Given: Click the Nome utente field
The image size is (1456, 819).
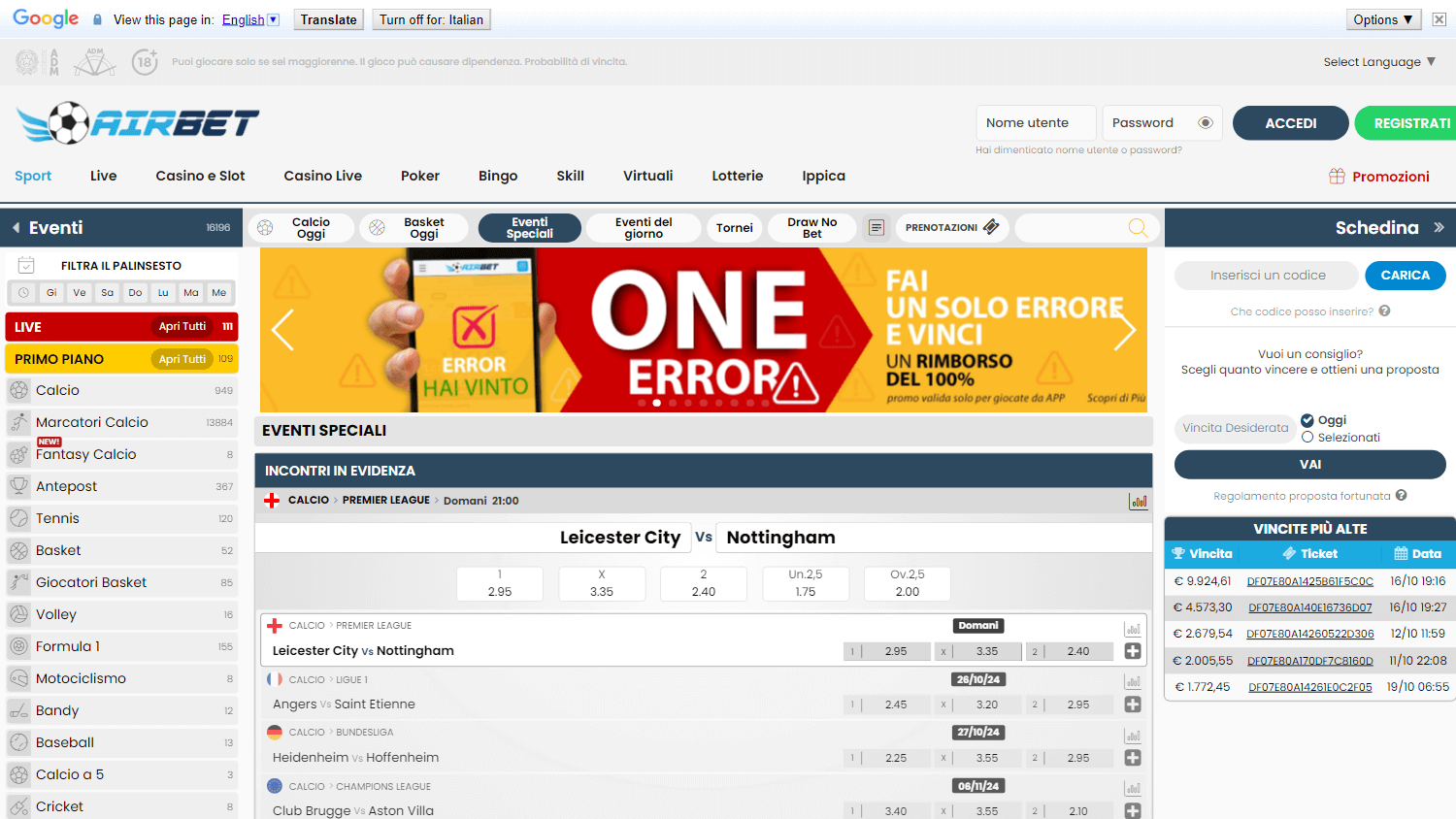Looking at the screenshot, I should point(1036,123).
